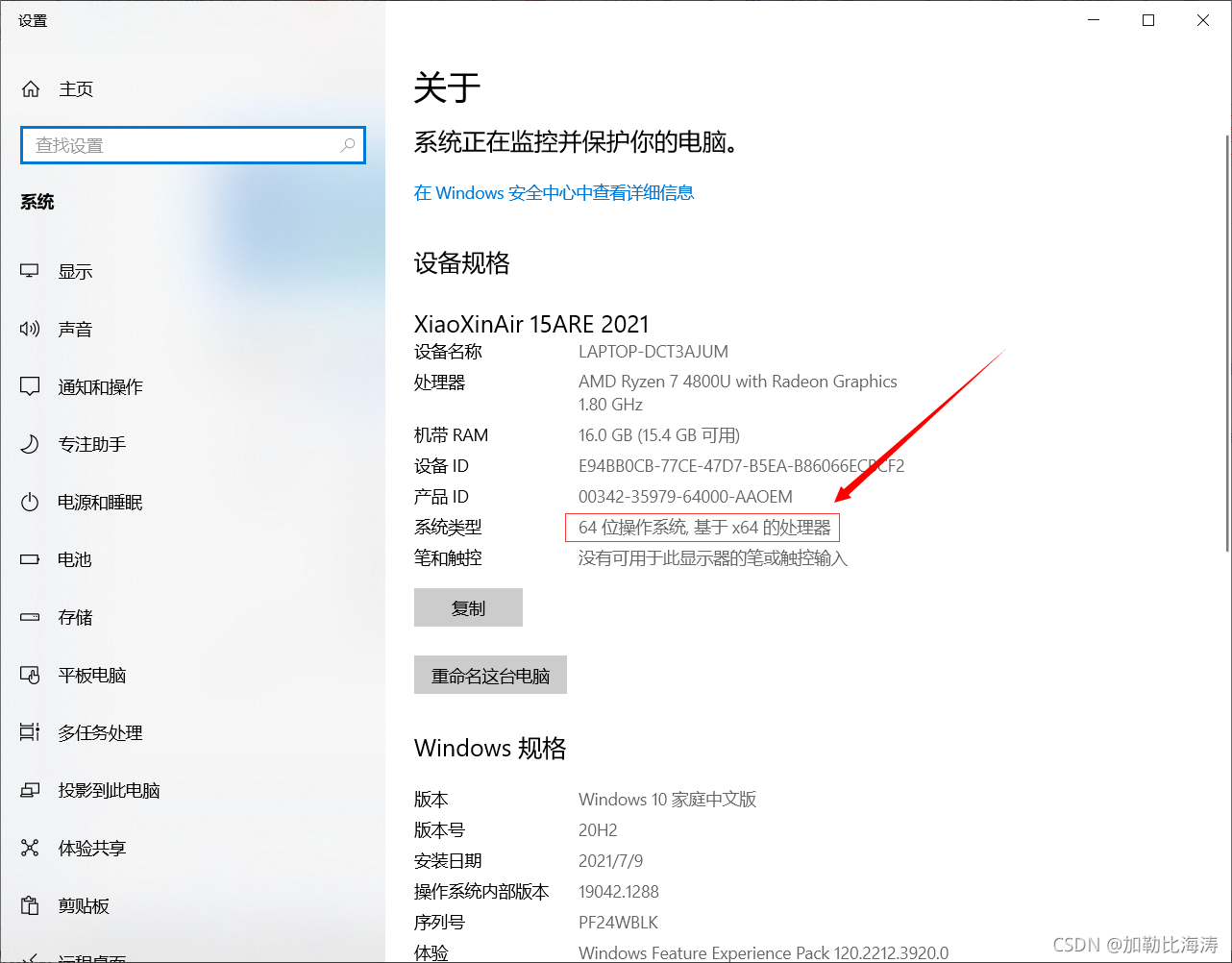Image resolution: width=1232 pixels, height=963 pixels.
Task: Click the moon icon for 专注助手
Action: click(30, 445)
